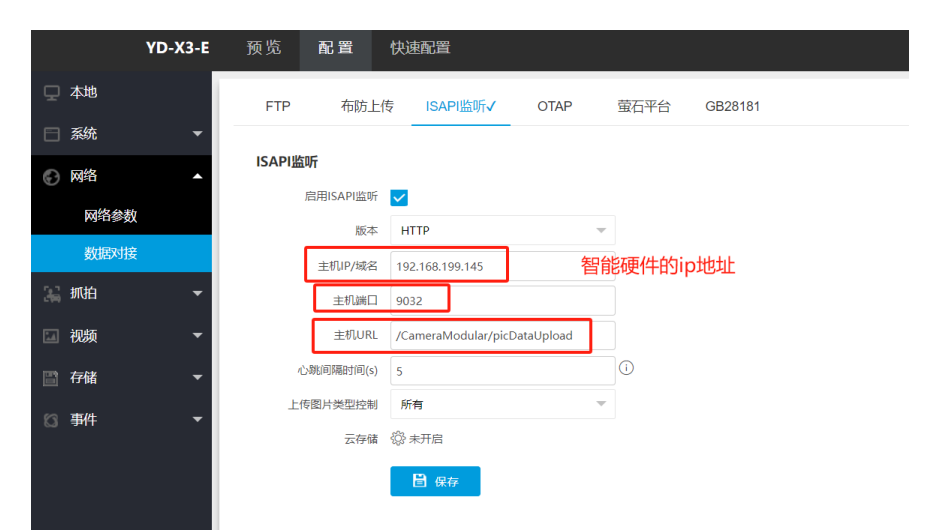Click the storage (存储) sidebar icon
Screen dimensions: 940x530
pyautogui.click(x=52, y=378)
